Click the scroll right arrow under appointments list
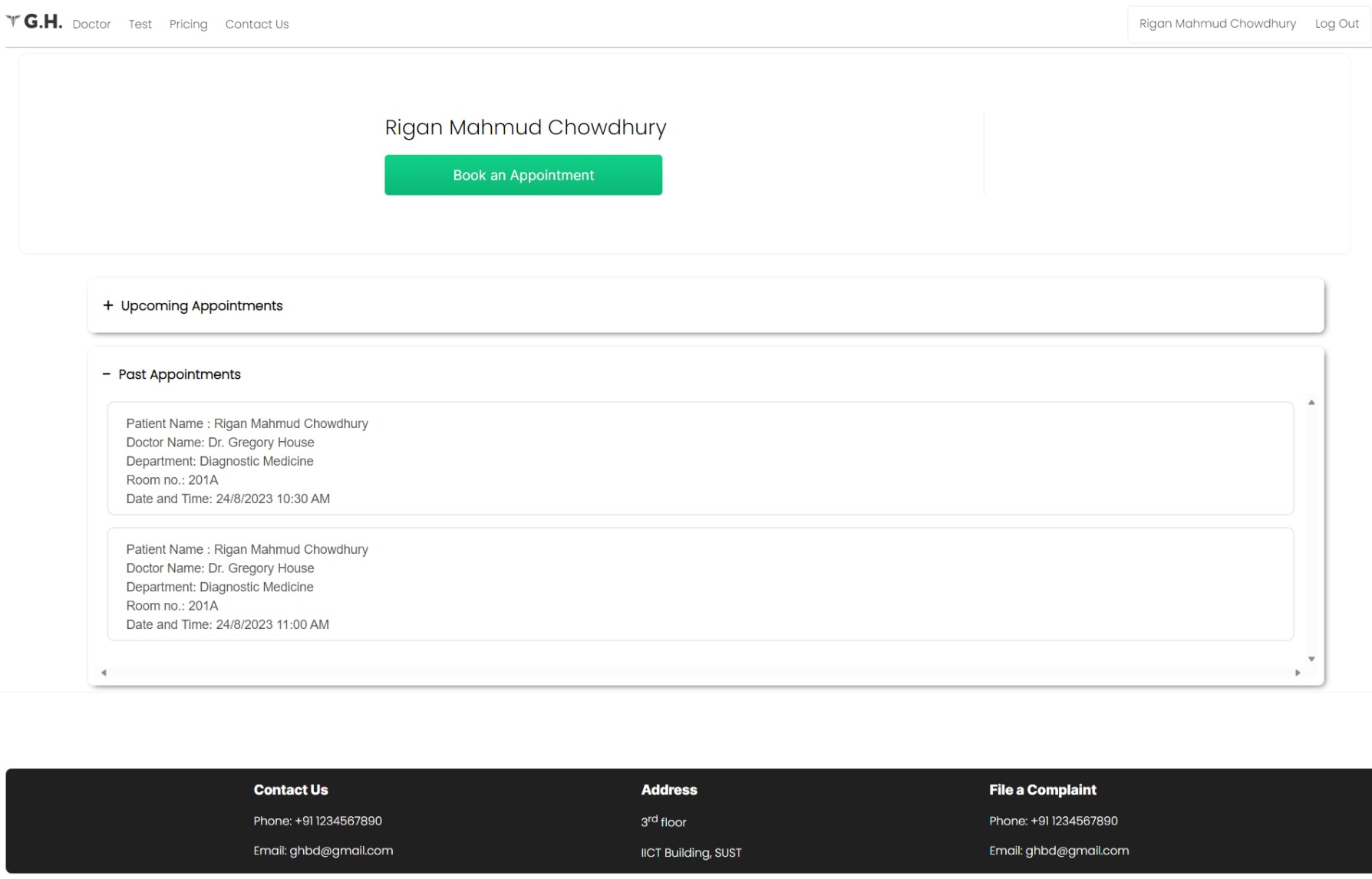Viewport: 1372px width, 879px height. (1298, 673)
